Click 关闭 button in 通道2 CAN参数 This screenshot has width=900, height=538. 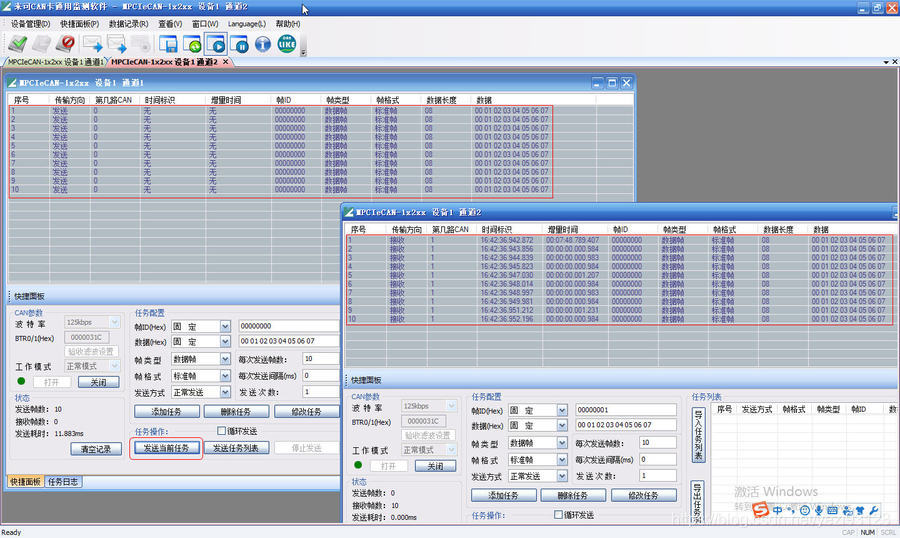click(x=435, y=466)
